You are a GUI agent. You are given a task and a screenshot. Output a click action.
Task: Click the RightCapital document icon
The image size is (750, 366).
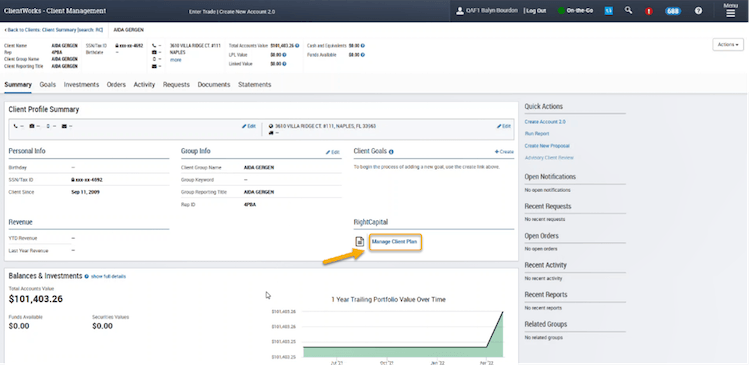(x=360, y=242)
